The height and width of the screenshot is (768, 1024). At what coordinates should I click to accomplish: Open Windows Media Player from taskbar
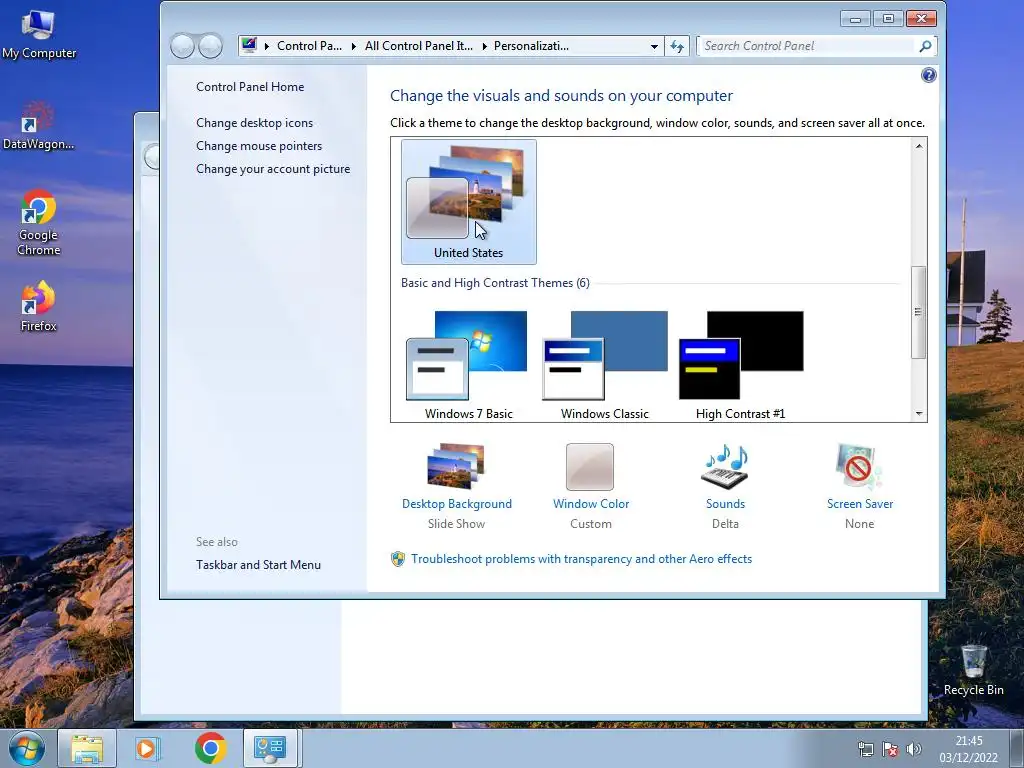point(148,748)
